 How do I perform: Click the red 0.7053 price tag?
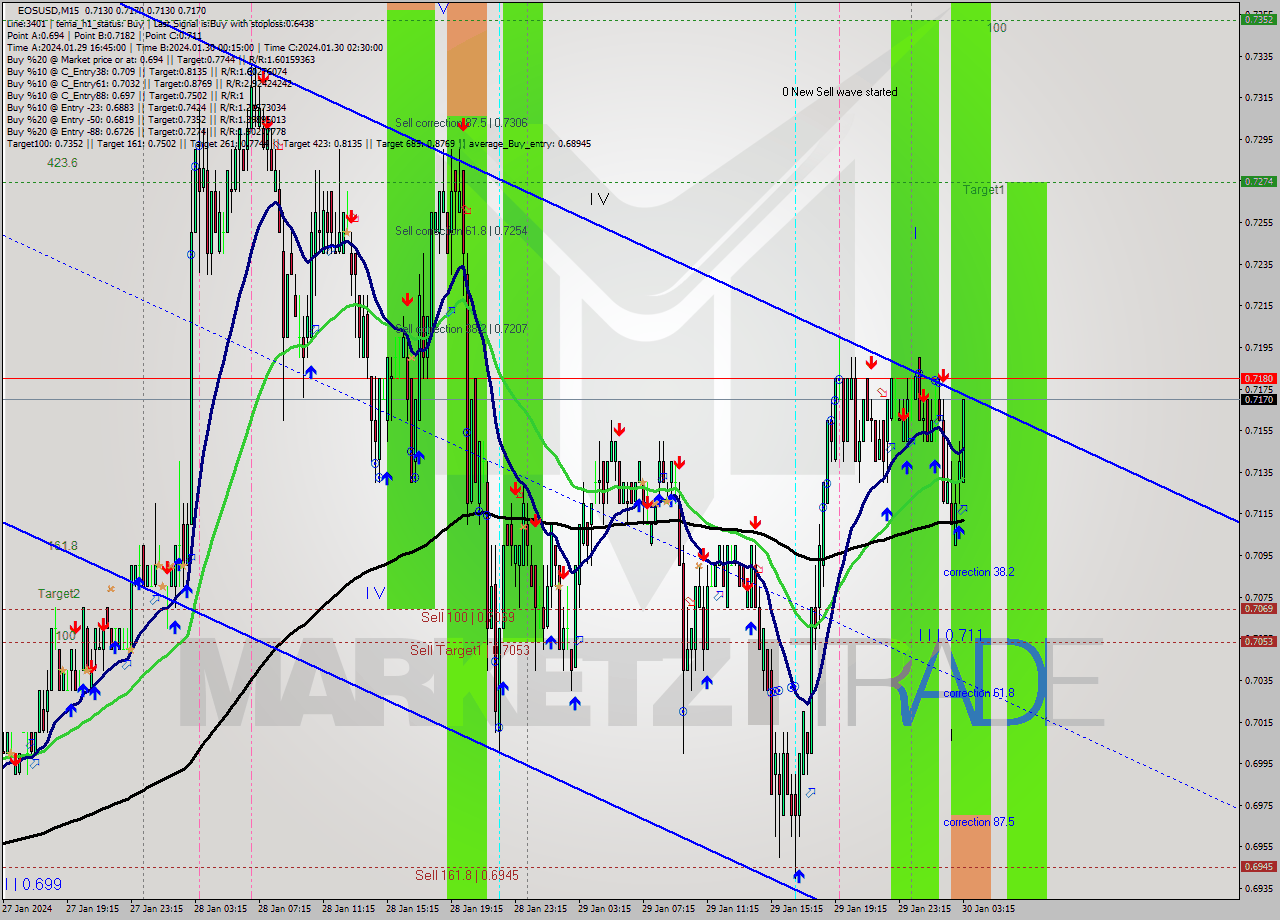point(1257,641)
